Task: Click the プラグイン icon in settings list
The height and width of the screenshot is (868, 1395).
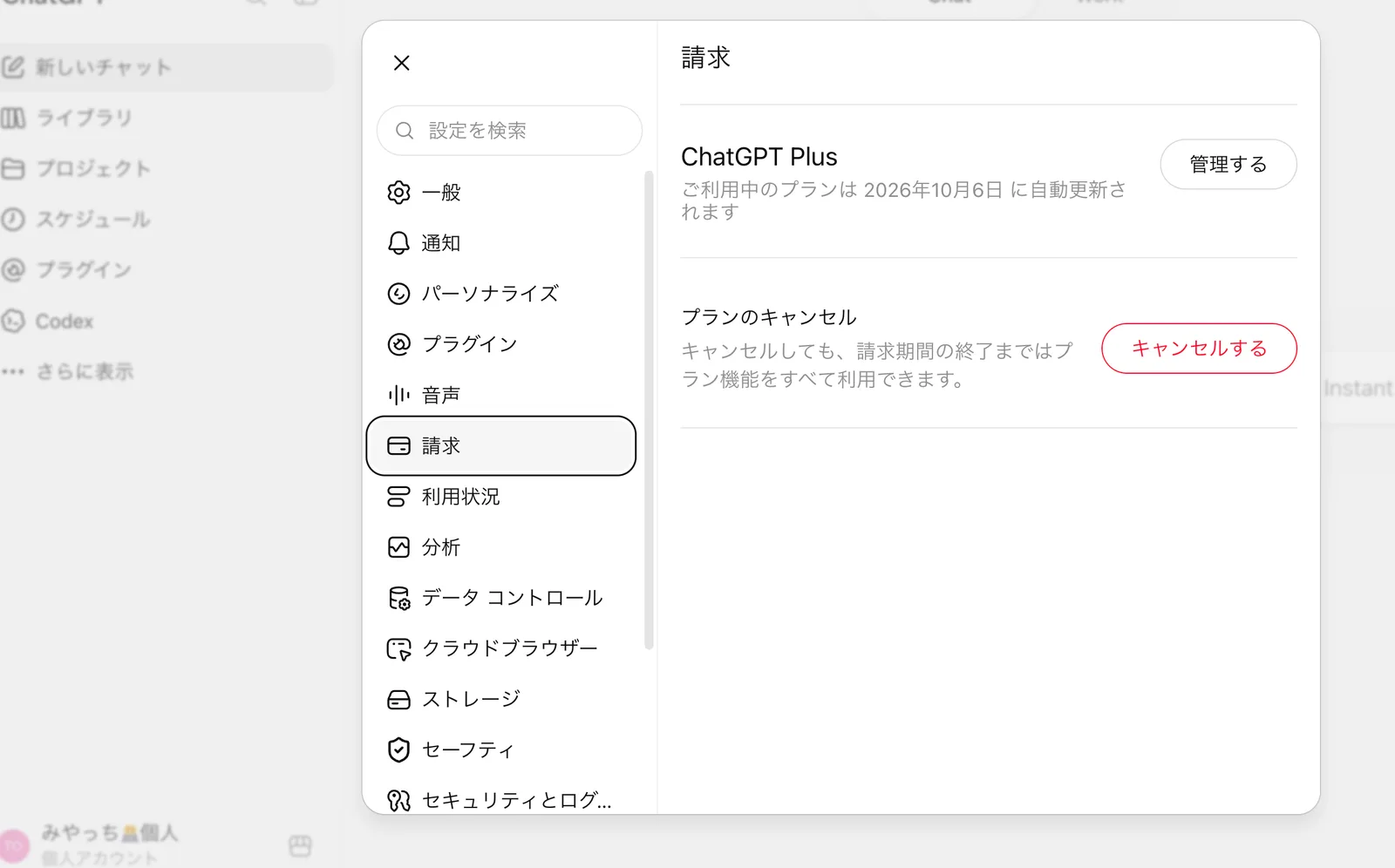Action: pyautogui.click(x=398, y=344)
